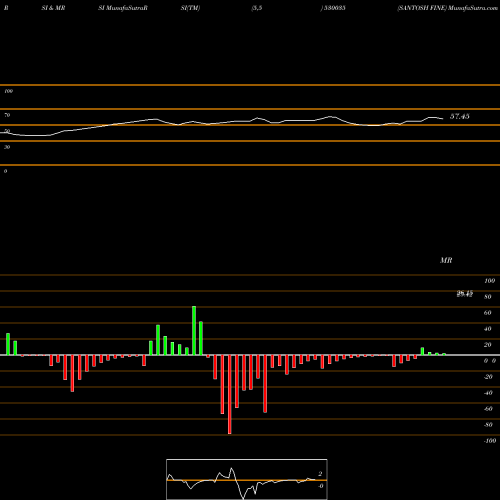Click the -20 label on the MR axis
Viewport: 500px width, 500px height.
point(488,377)
